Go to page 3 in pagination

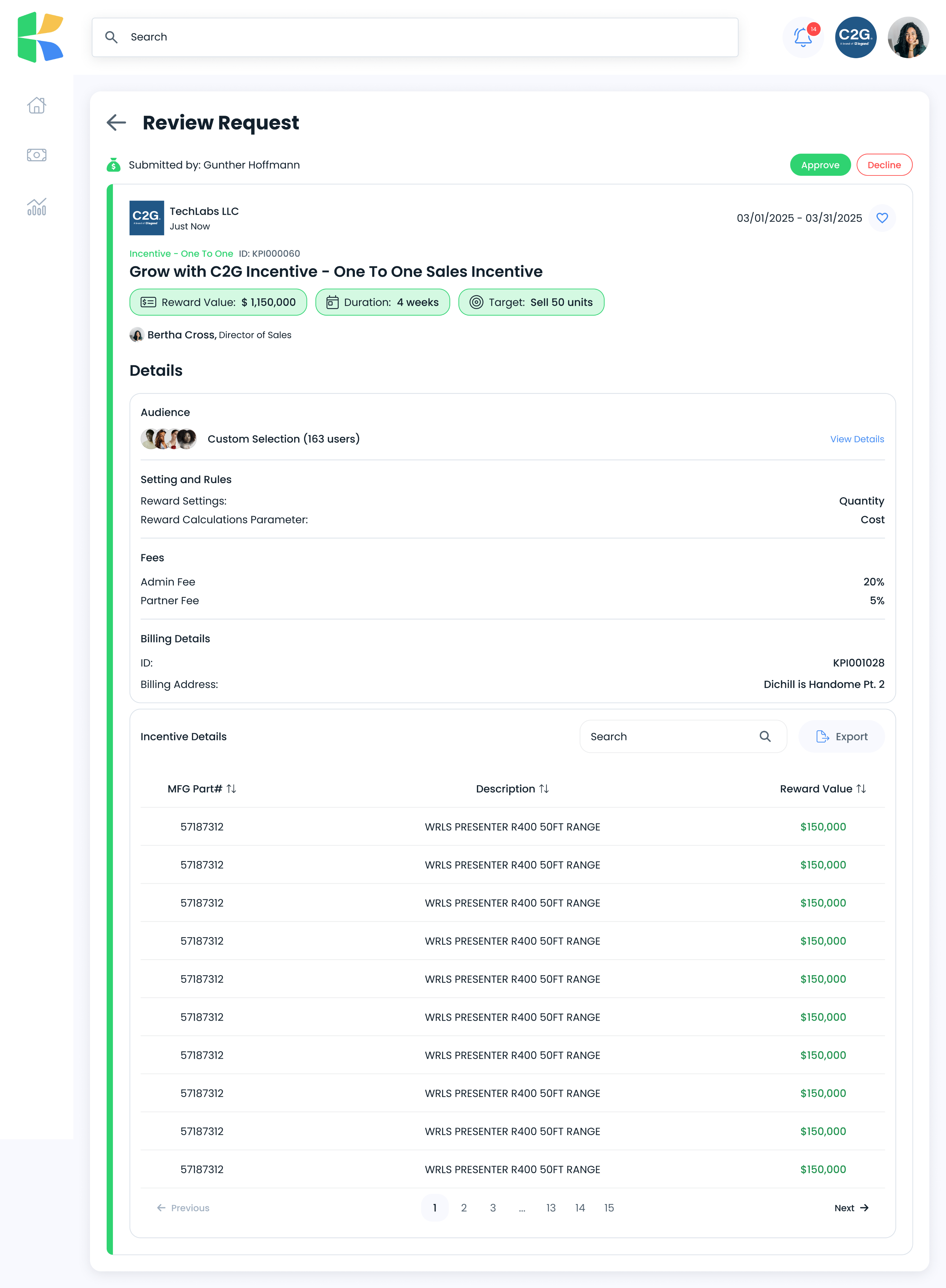coord(493,1208)
